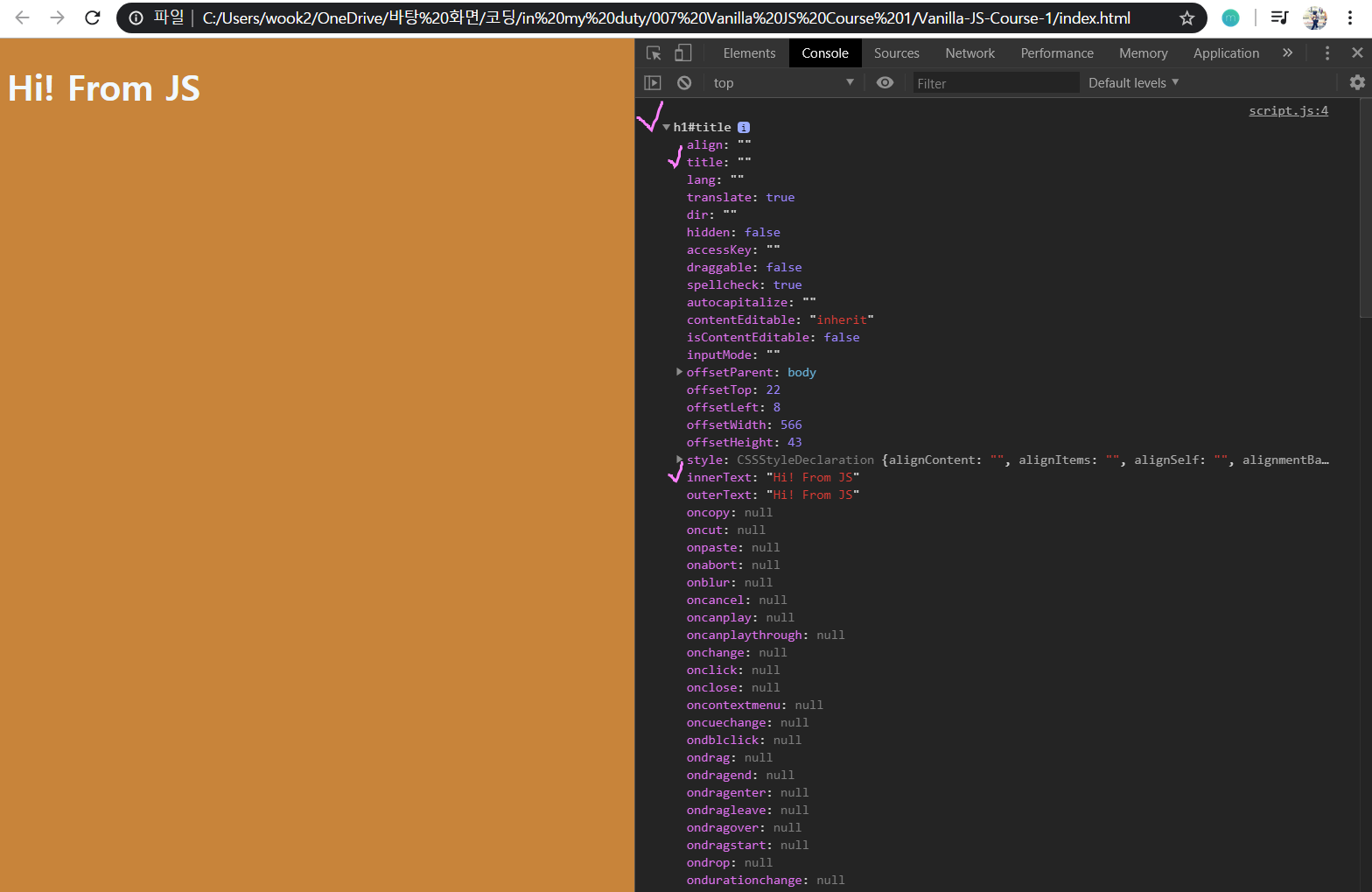The width and height of the screenshot is (1372, 892).
Task: Select the contentEditable "inherit" row
Action: pyautogui.click(x=780, y=320)
